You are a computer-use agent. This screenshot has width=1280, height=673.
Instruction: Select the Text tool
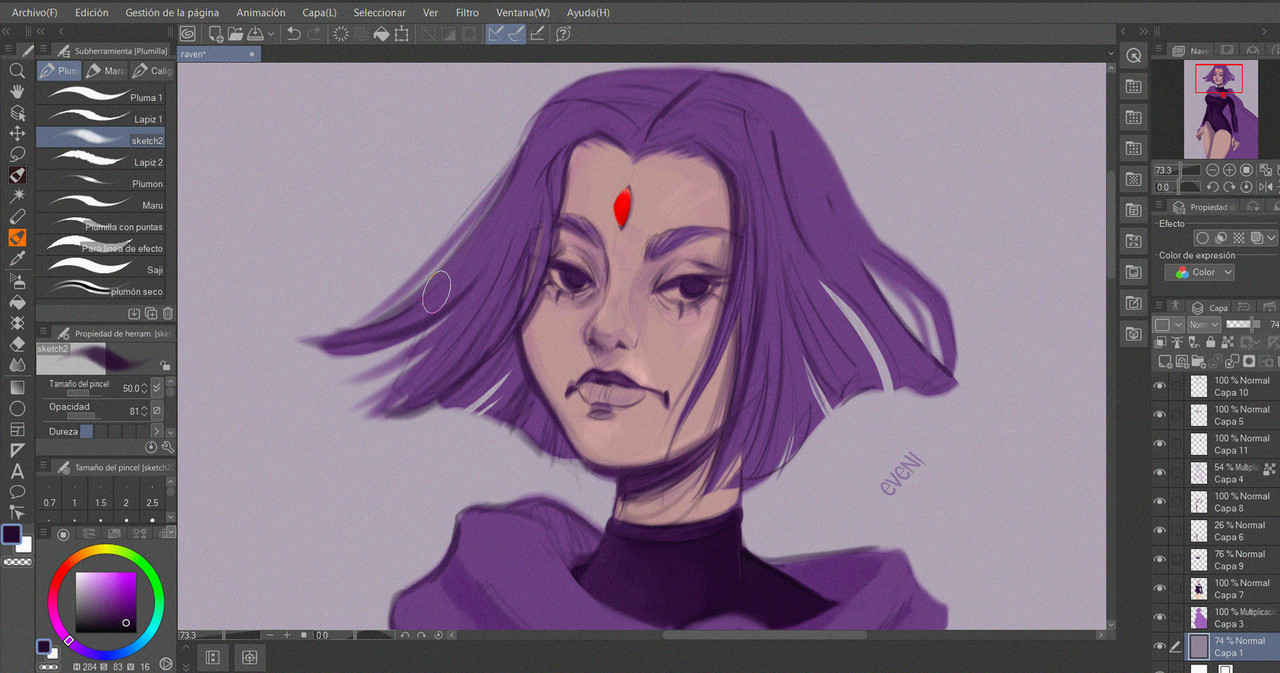coord(17,471)
